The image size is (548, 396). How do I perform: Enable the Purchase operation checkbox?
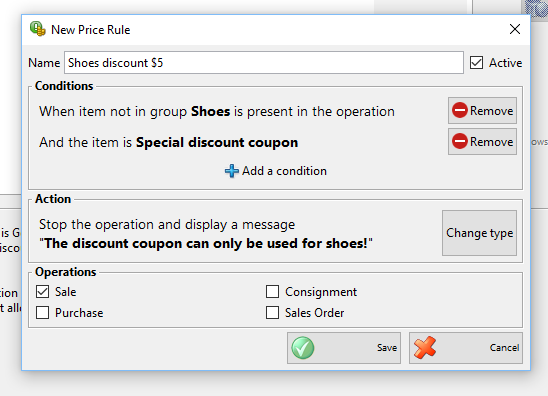43,312
